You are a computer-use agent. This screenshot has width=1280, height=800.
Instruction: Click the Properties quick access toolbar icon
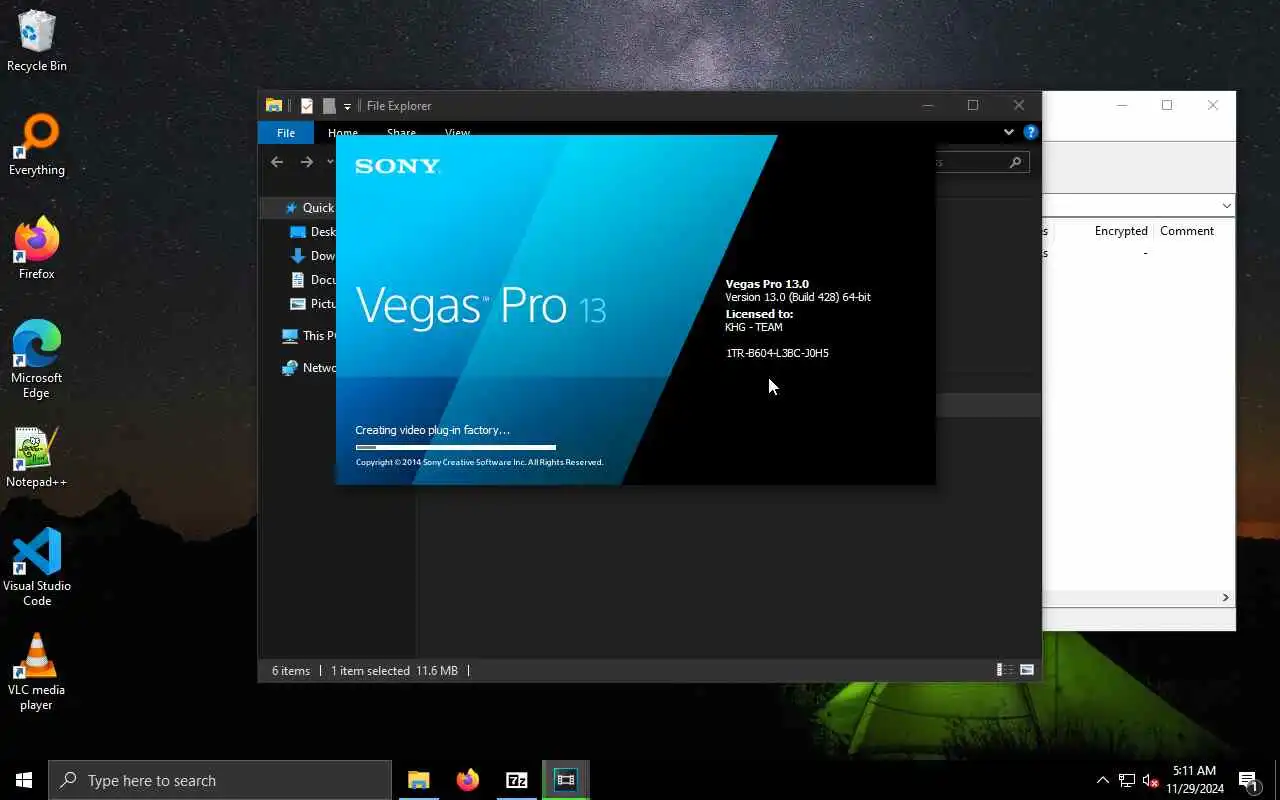tap(307, 105)
